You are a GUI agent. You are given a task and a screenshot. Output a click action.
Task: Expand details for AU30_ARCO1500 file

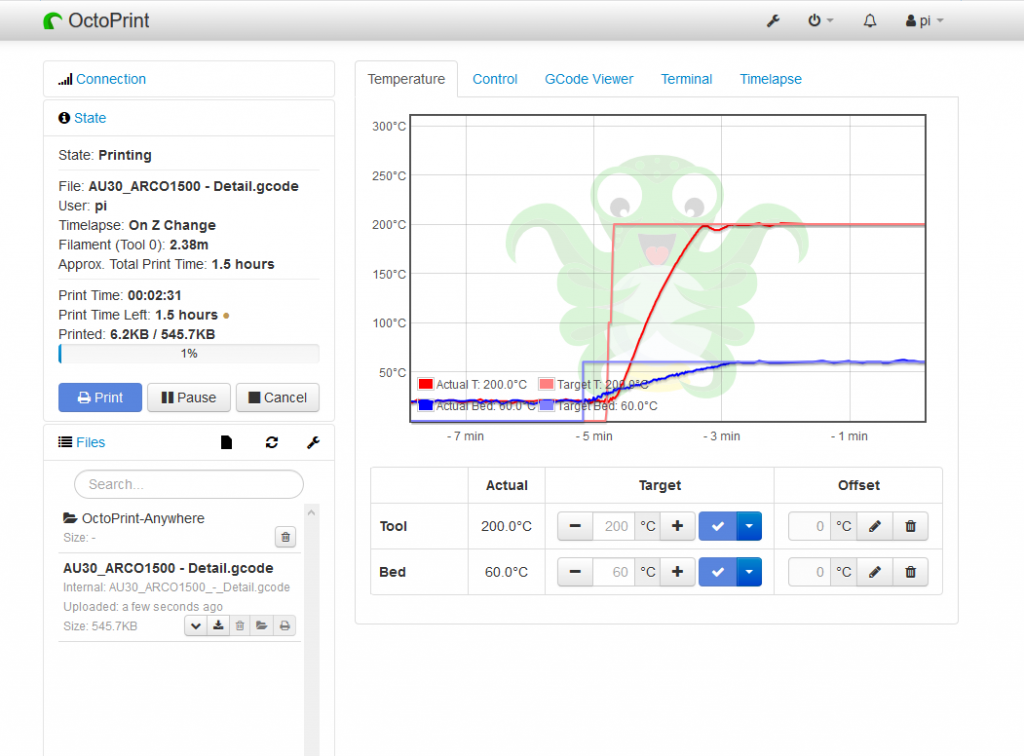coord(195,626)
